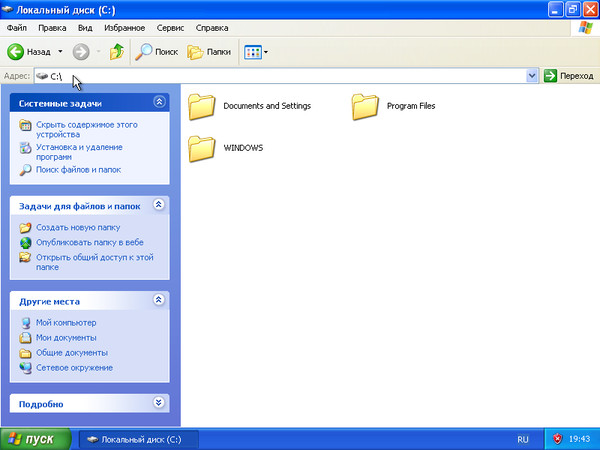600x450 pixels.
Task: Click the views grid icon in toolbar
Action: 253,52
